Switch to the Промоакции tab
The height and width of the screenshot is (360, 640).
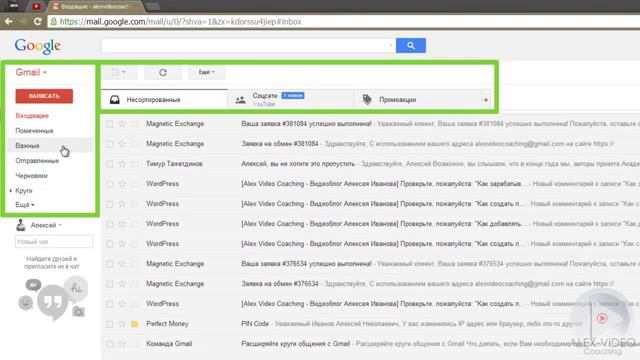(x=418, y=100)
